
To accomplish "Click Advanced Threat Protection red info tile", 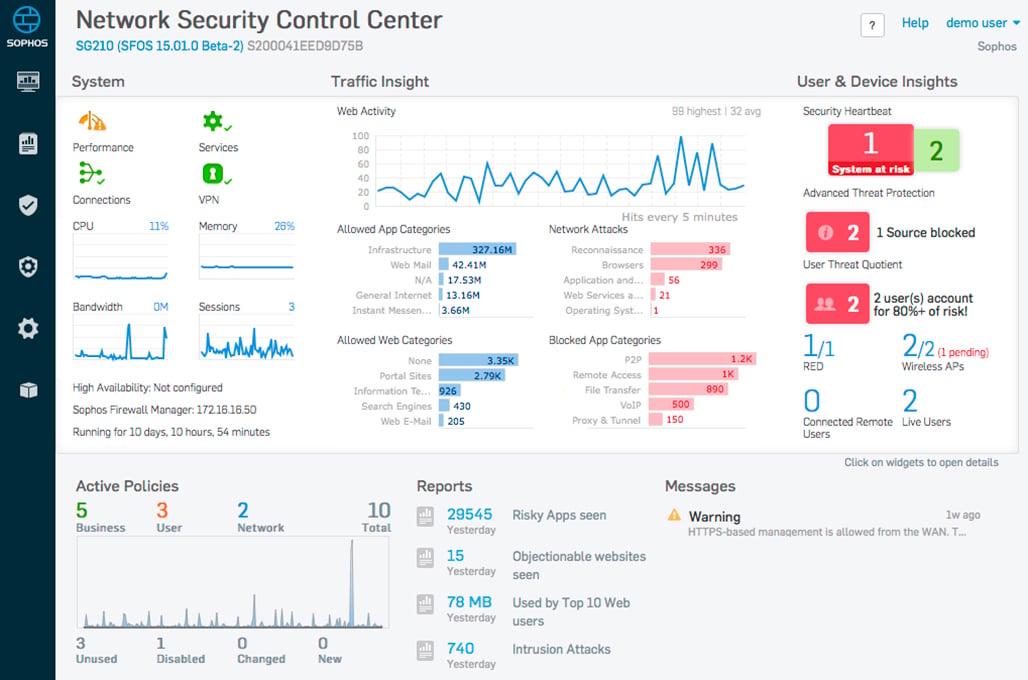I will coord(837,232).
